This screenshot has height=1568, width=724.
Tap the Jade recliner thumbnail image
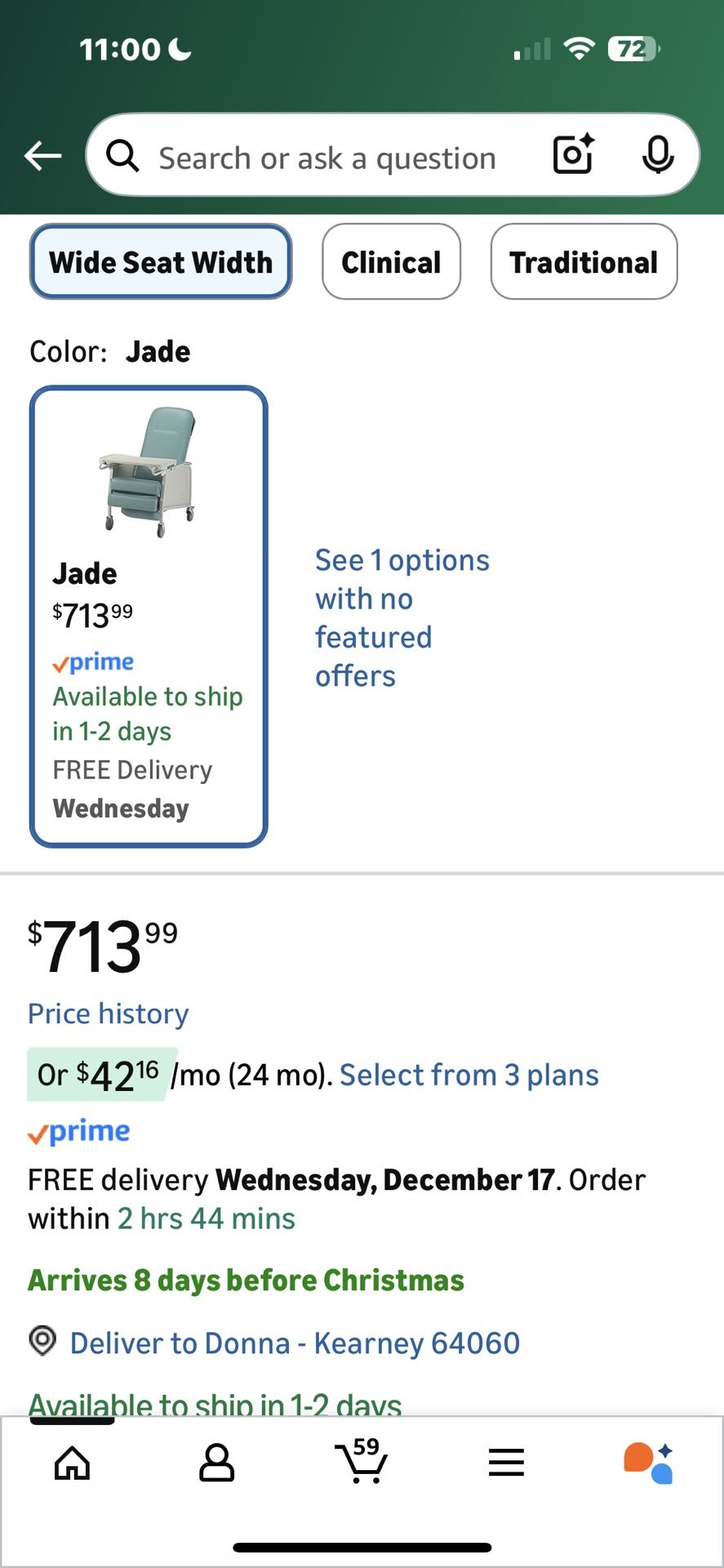click(149, 471)
